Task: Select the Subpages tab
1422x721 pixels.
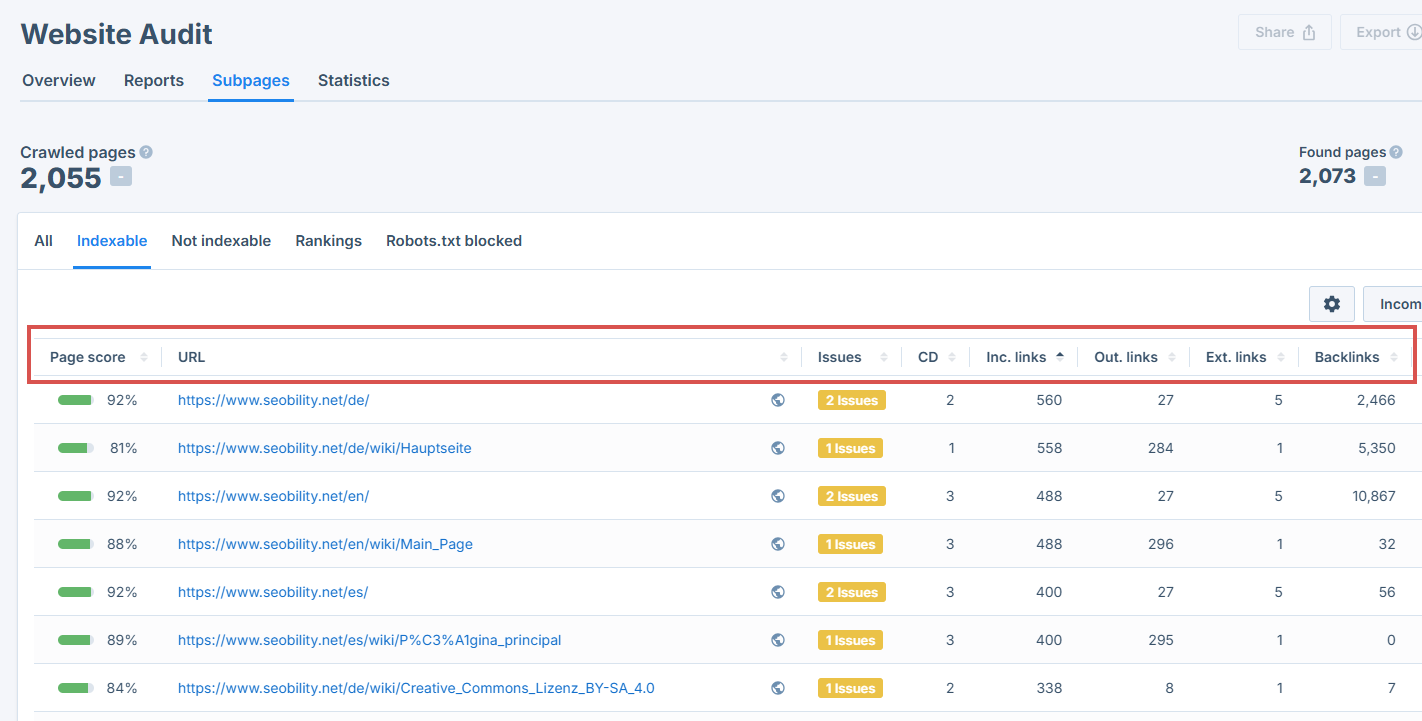Action: (x=251, y=80)
